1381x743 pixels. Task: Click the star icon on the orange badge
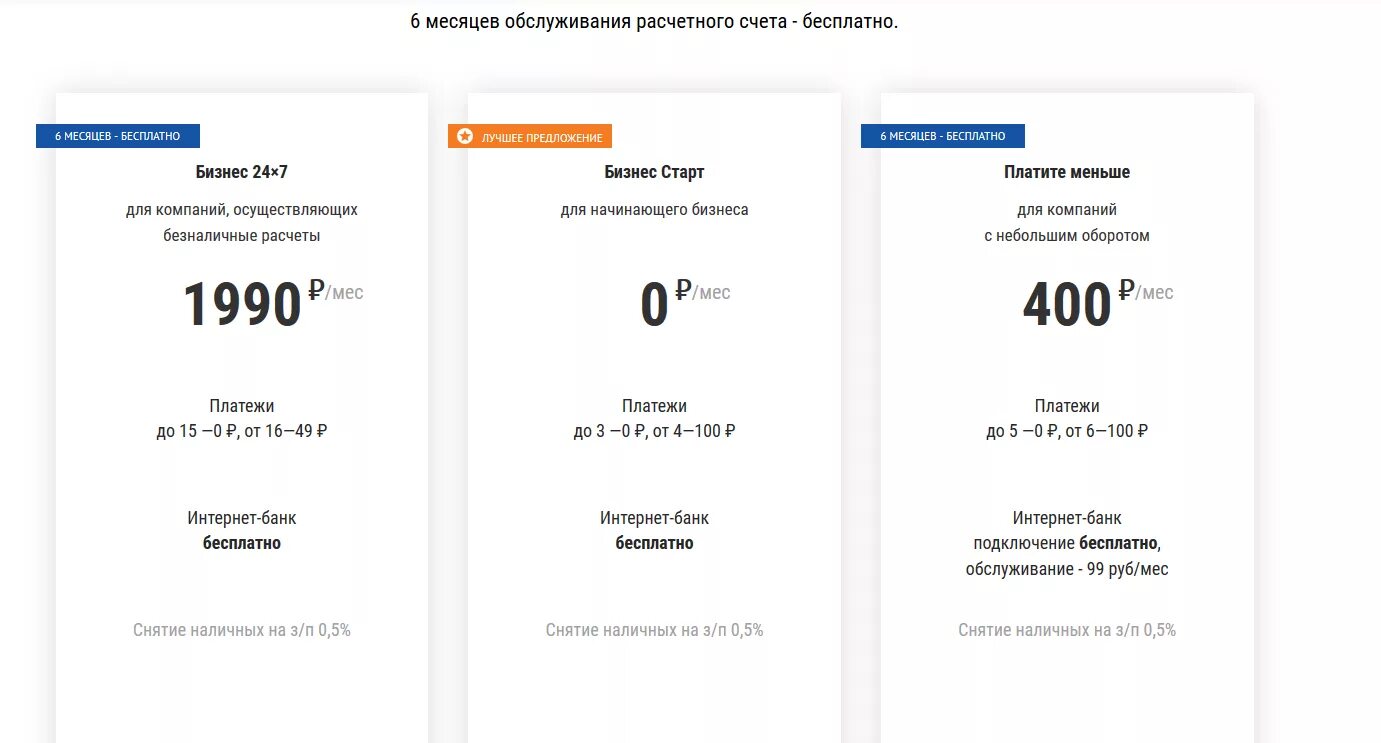click(x=465, y=136)
